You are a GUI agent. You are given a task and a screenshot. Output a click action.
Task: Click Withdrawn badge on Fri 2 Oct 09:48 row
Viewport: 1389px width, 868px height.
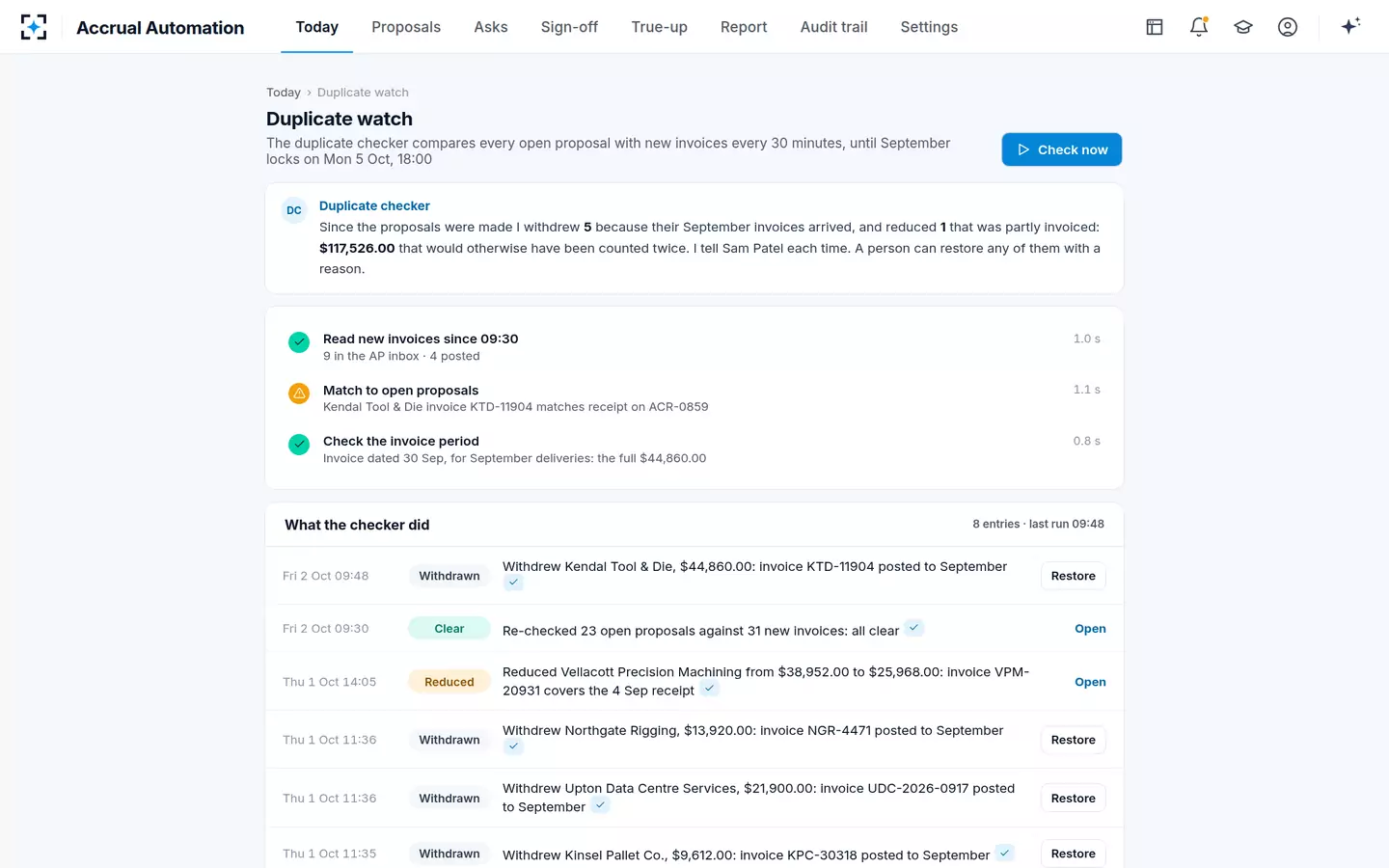pos(449,576)
